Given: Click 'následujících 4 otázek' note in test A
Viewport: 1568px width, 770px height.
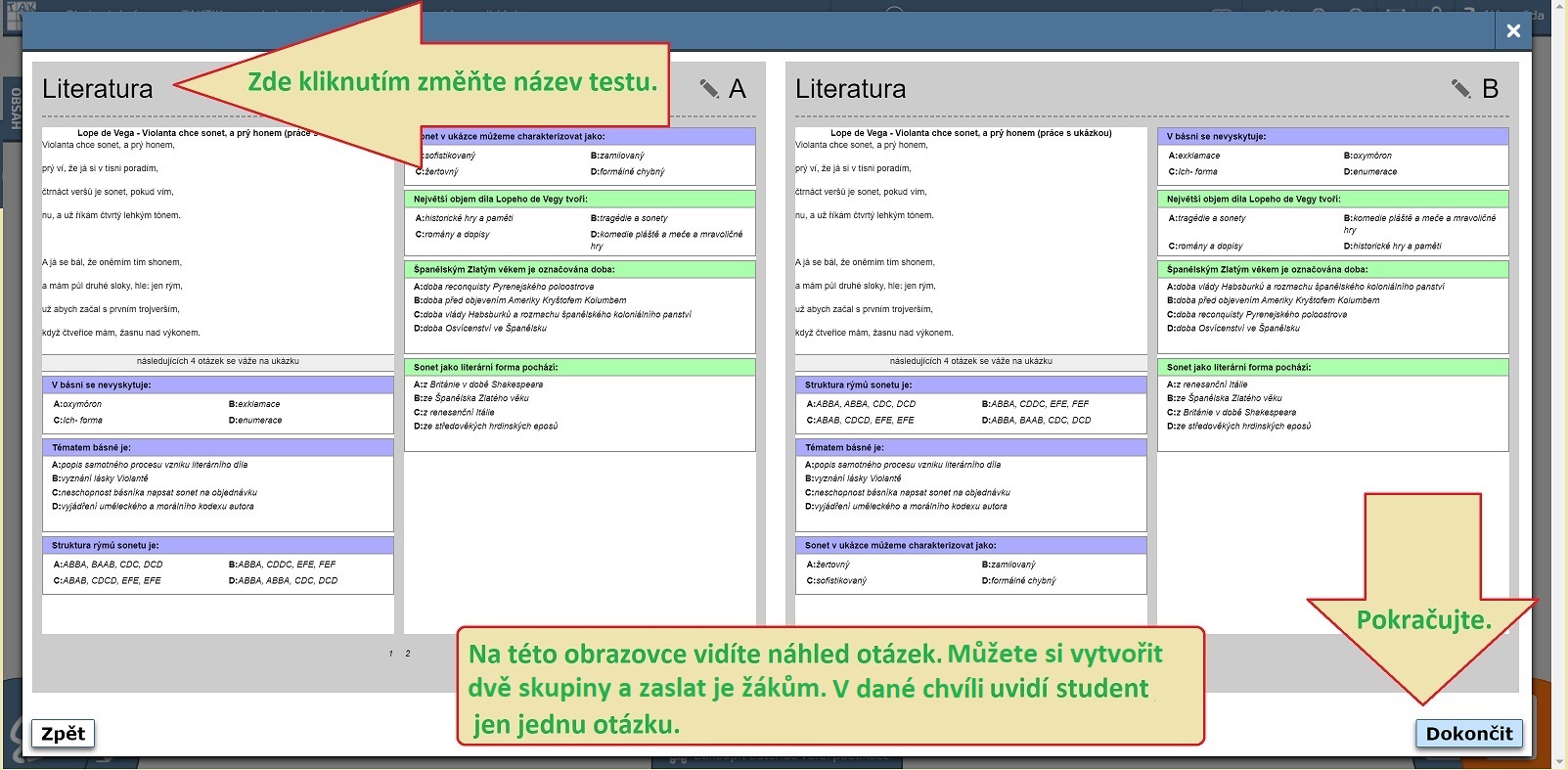Looking at the screenshot, I should [218, 361].
